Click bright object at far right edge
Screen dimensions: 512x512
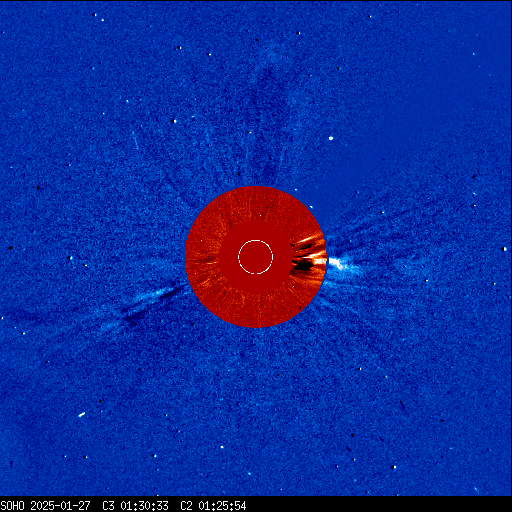(504, 249)
